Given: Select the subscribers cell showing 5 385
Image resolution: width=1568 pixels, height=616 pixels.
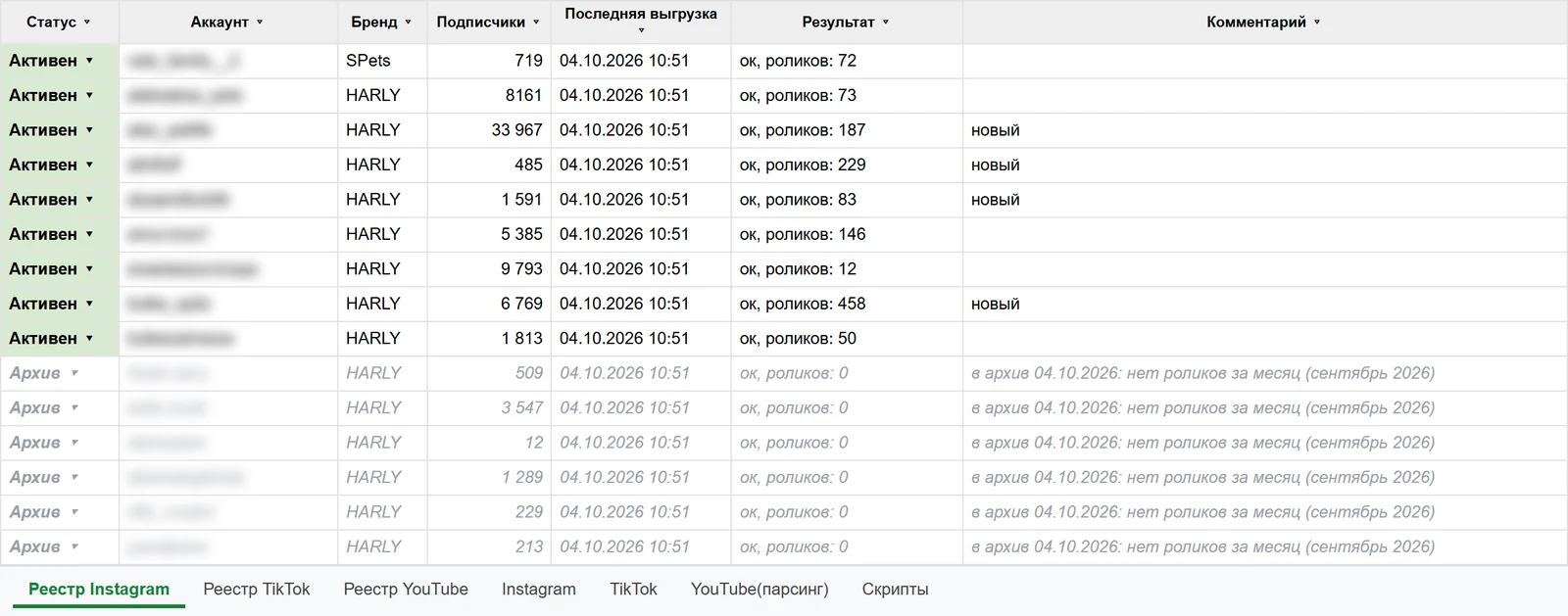Looking at the screenshot, I should pos(489,235).
